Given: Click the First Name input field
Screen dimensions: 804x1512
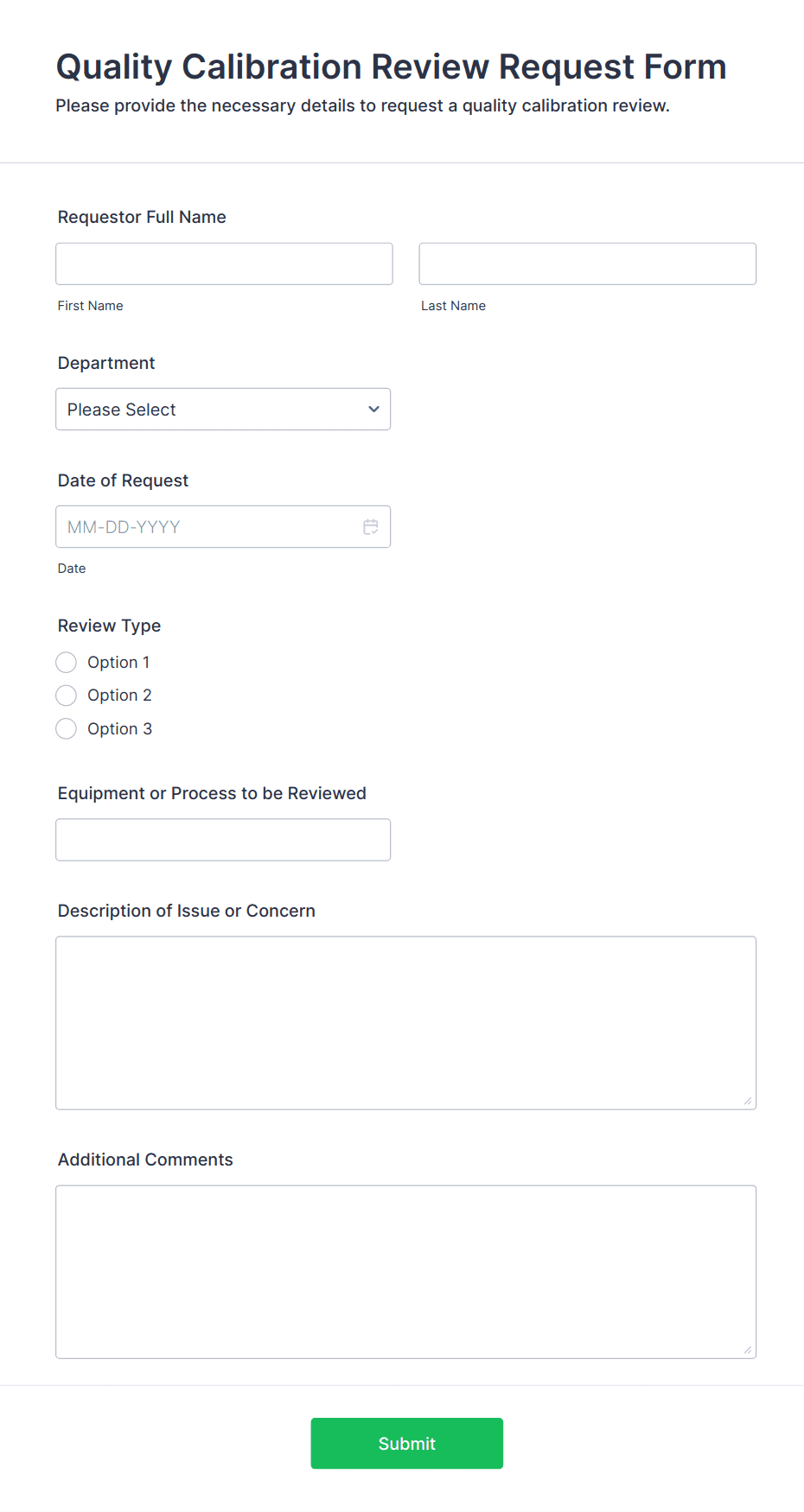Looking at the screenshot, I should coord(223,264).
